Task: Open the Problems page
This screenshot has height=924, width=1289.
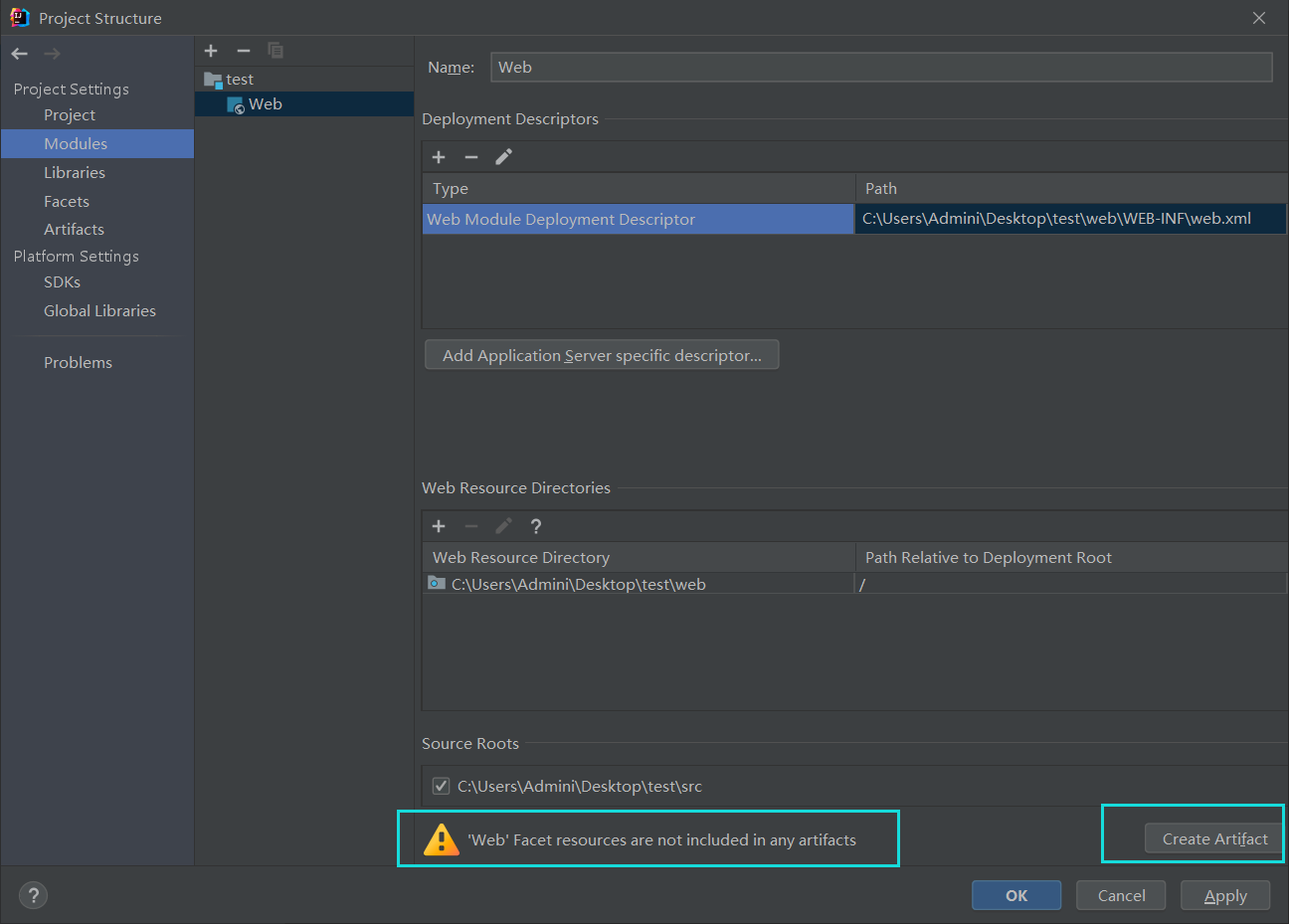Action: coord(78,362)
